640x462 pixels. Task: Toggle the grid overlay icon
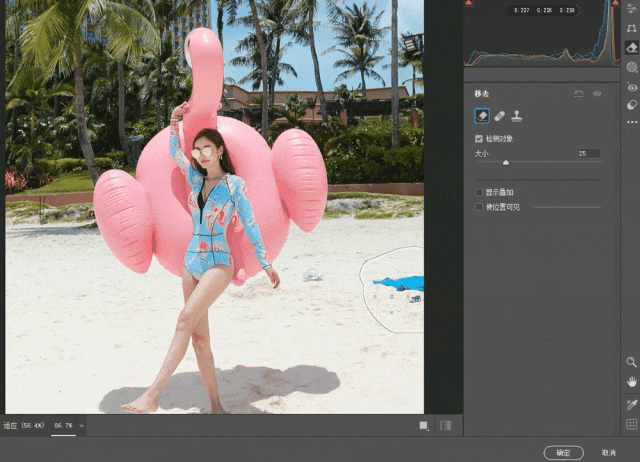point(631,424)
